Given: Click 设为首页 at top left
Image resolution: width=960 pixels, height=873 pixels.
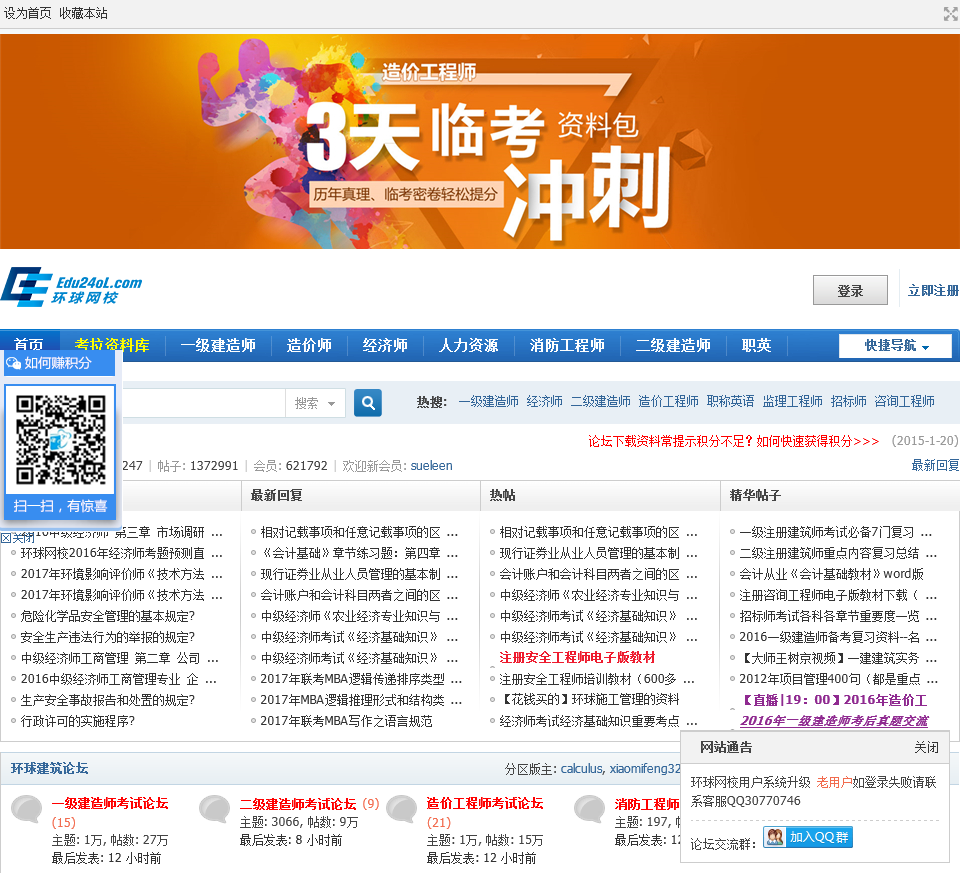Looking at the screenshot, I should tap(28, 13).
